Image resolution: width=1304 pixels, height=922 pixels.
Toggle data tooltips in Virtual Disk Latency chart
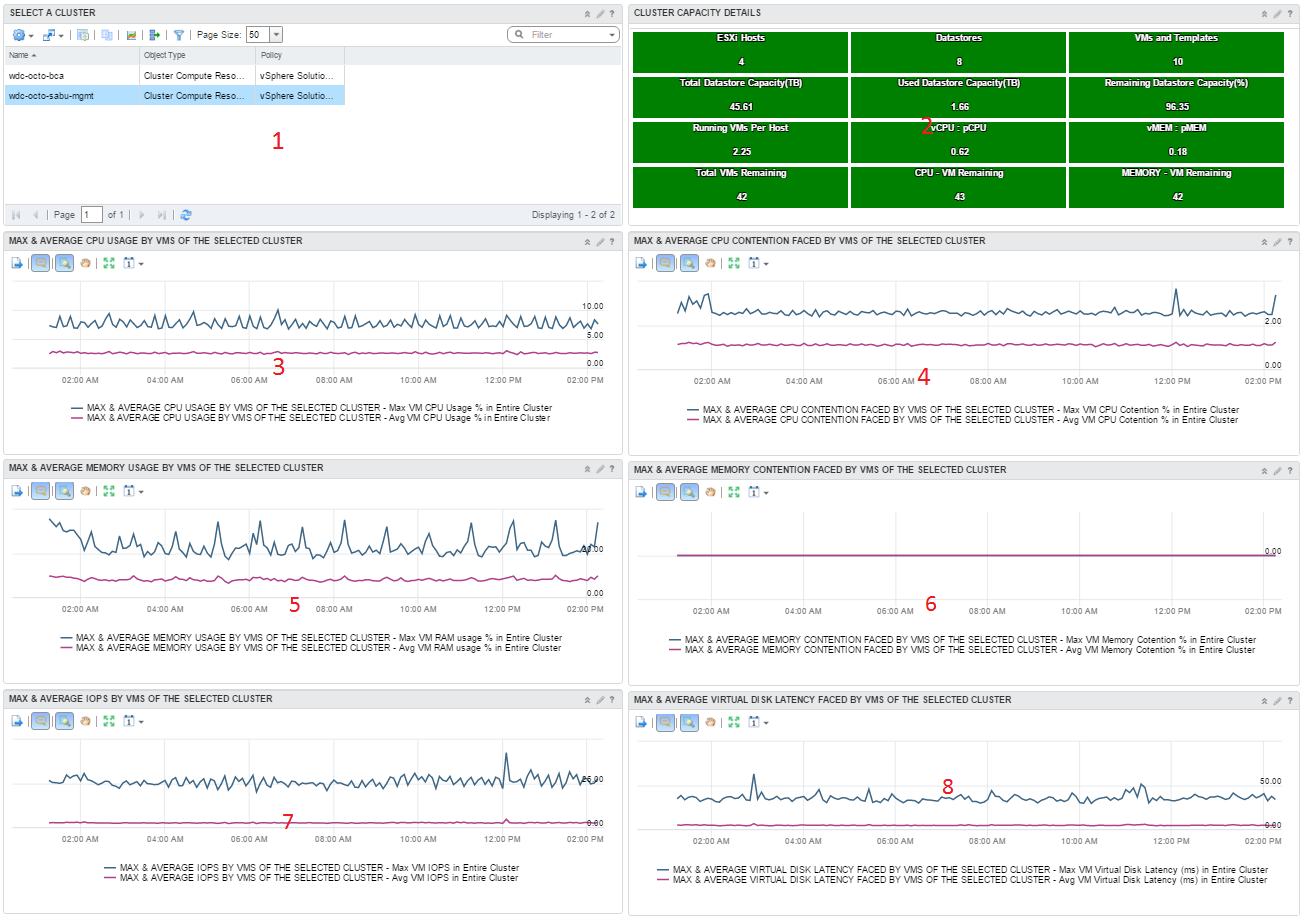coord(665,721)
